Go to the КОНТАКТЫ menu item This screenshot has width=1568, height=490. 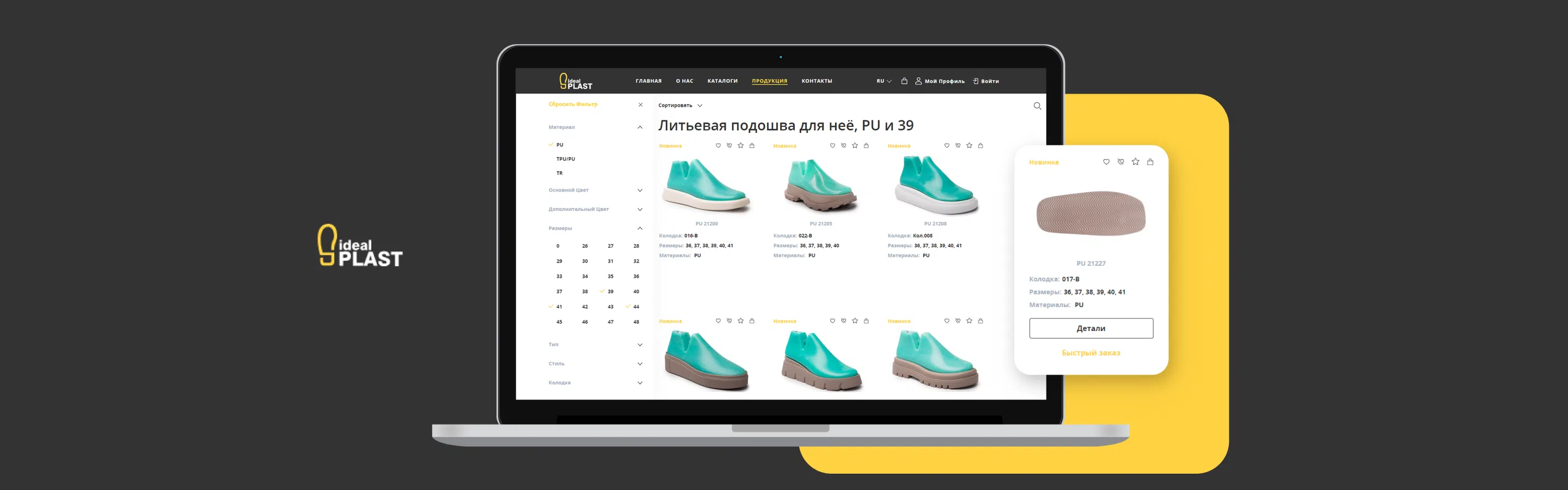click(x=817, y=81)
